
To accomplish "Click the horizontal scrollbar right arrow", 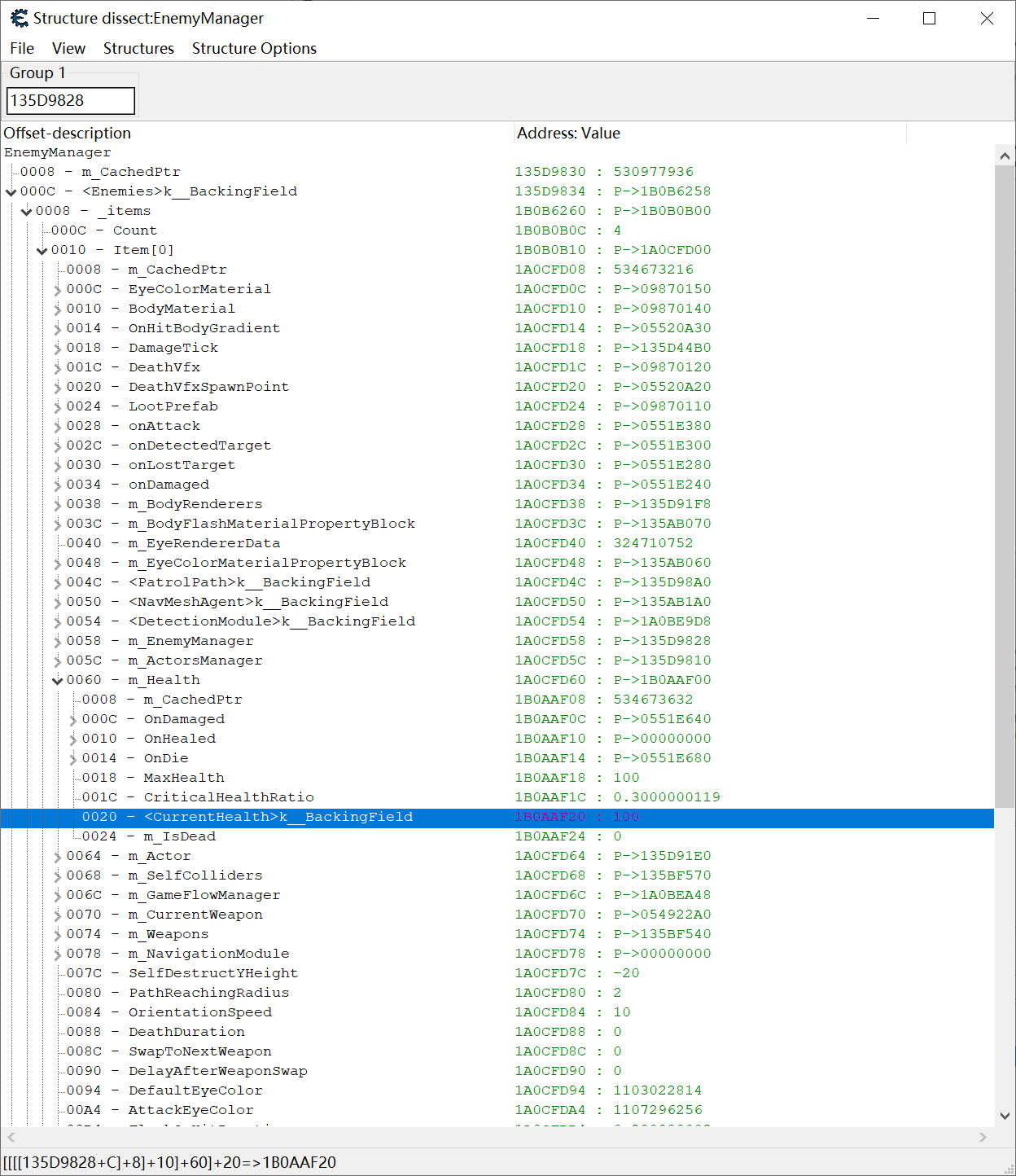I will (x=983, y=1137).
